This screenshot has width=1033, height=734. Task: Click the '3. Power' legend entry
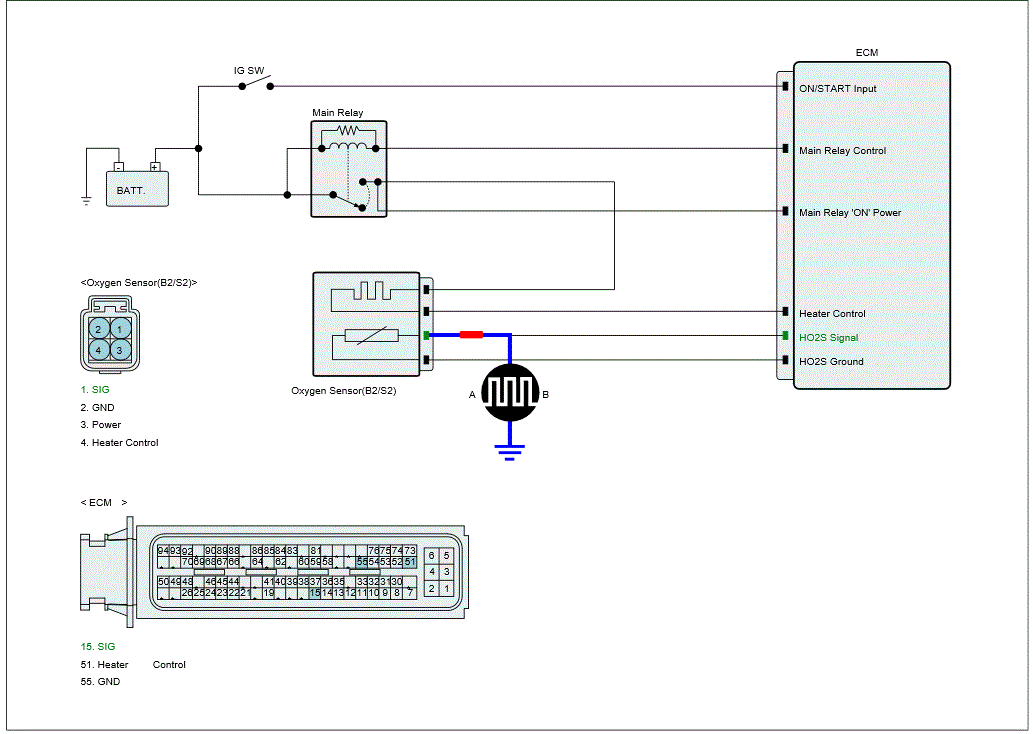click(101, 424)
